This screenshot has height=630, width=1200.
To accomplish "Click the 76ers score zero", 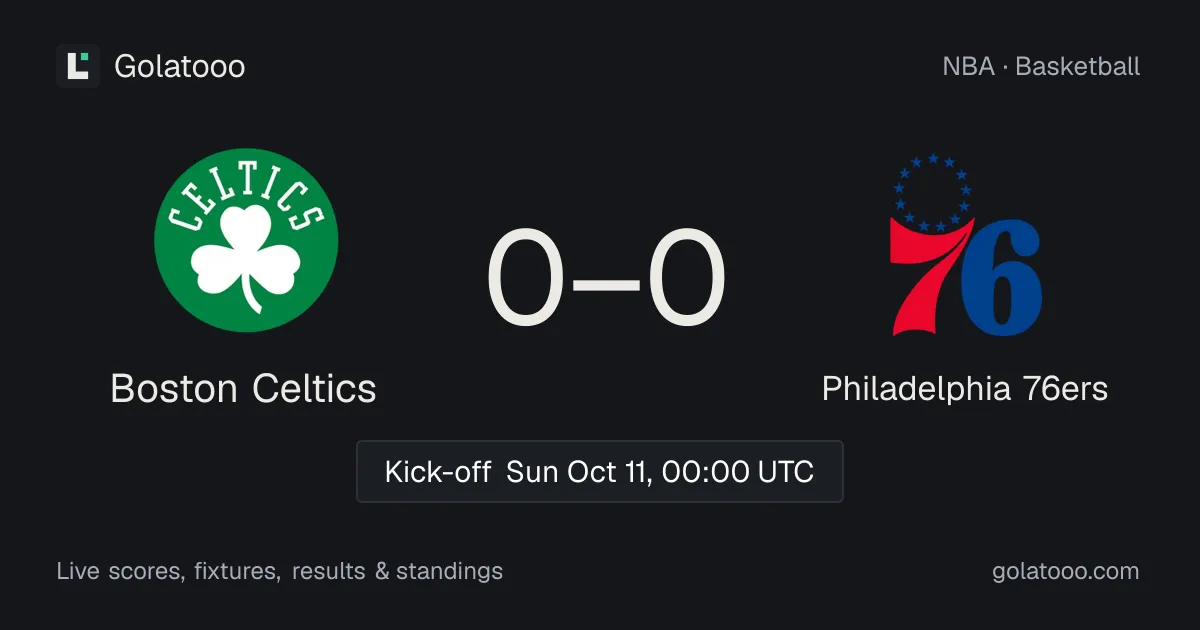I will (686, 280).
